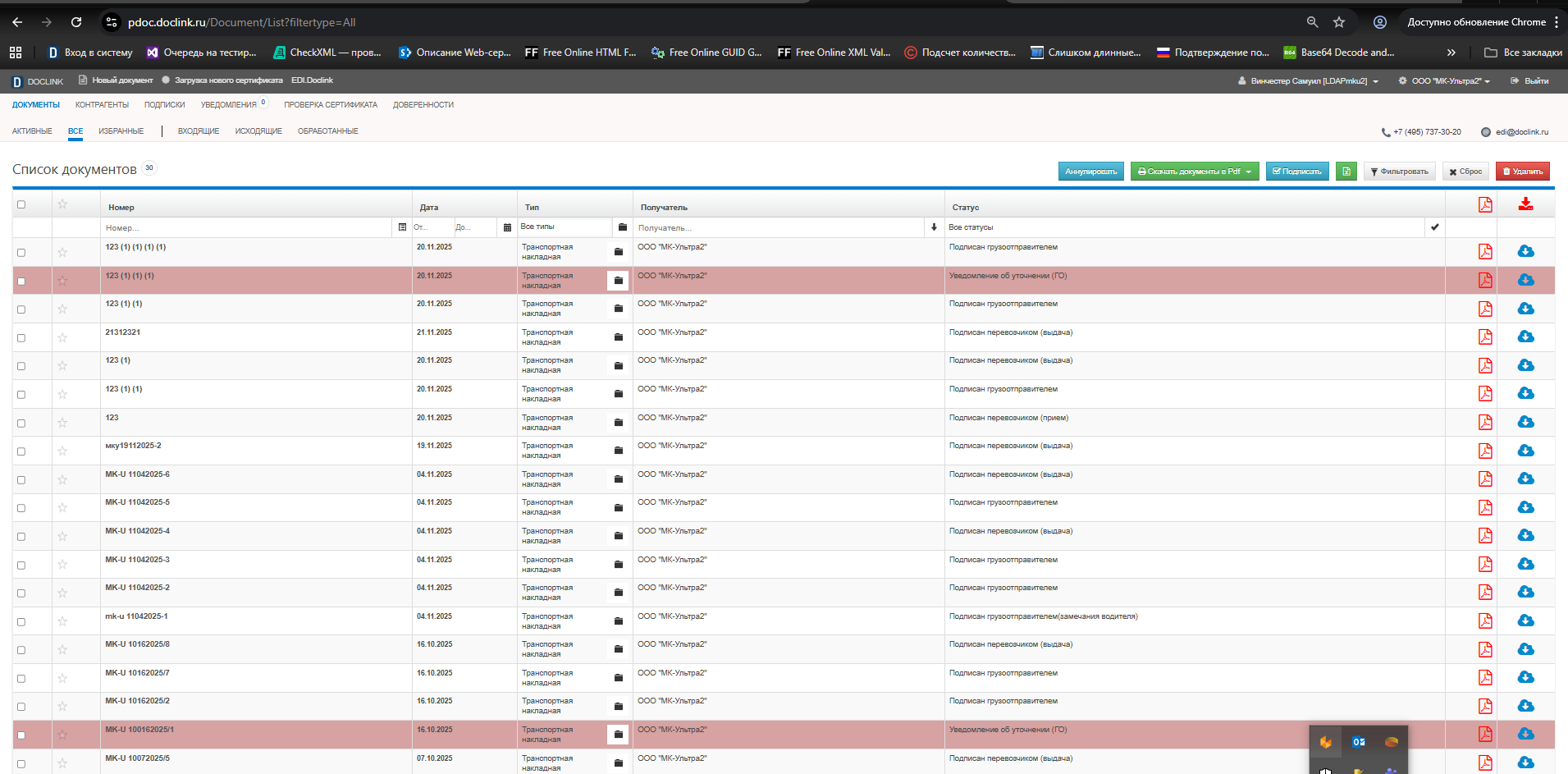The height and width of the screenshot is (774, 1568).
Task: Apply filters with Фильтровать button
Action: [1400, 172]
